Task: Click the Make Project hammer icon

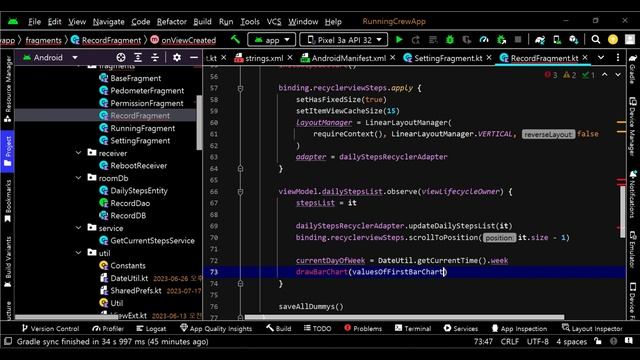Action: (x=236, y=40)
